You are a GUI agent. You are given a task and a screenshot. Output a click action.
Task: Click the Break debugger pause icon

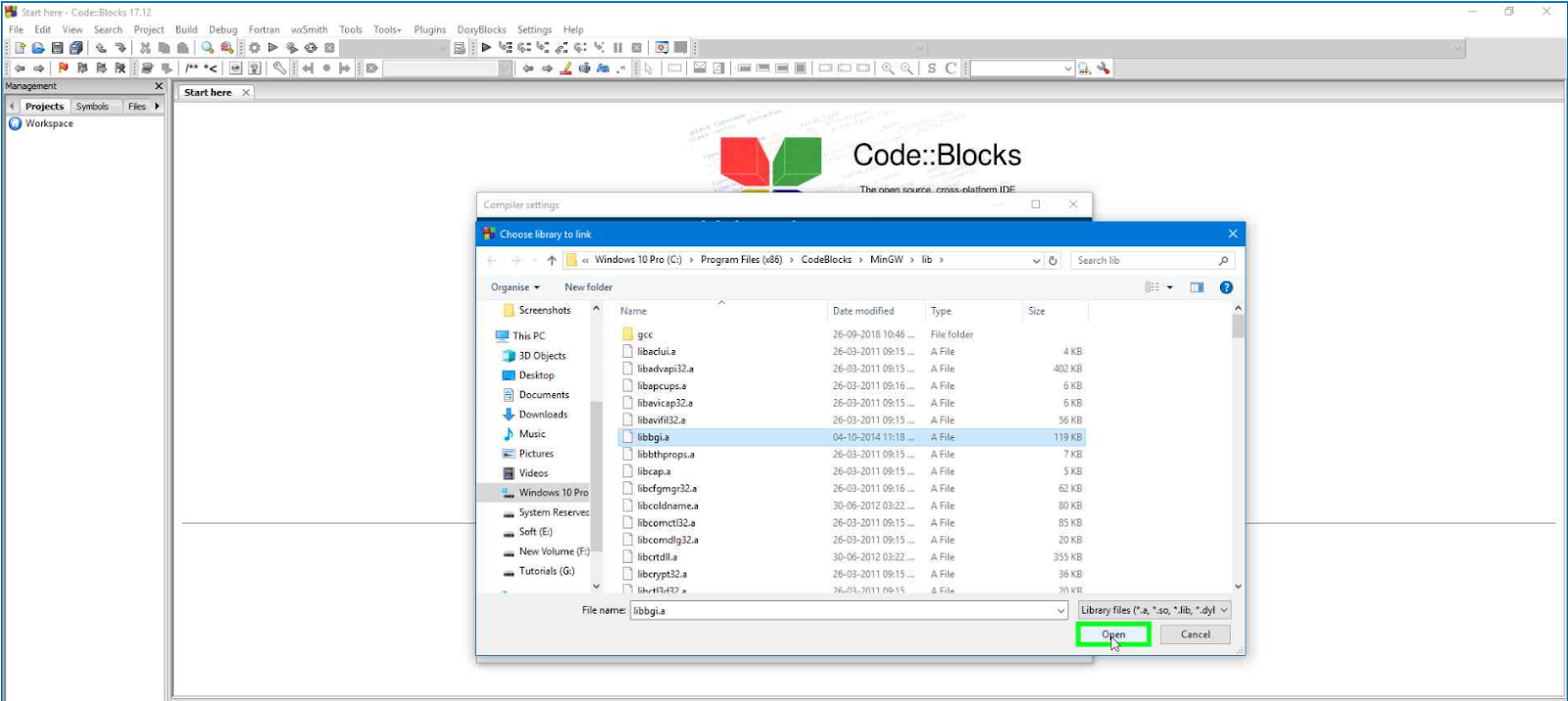[x=617, y=47]
